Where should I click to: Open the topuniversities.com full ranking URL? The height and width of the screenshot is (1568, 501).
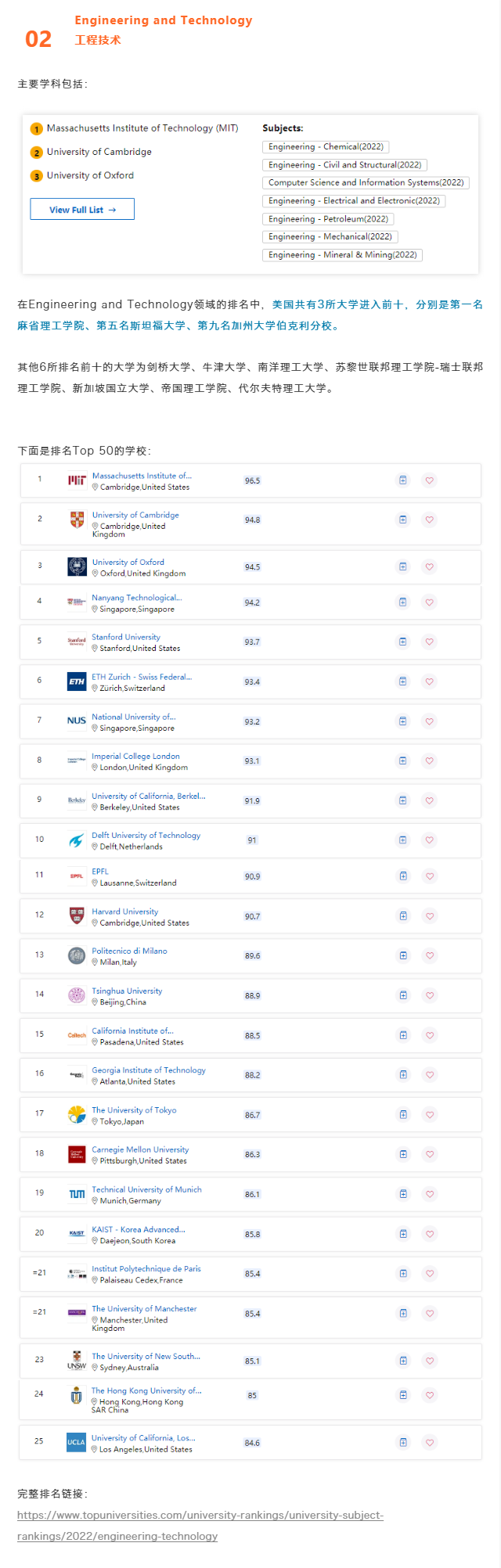coord(200,1526)
